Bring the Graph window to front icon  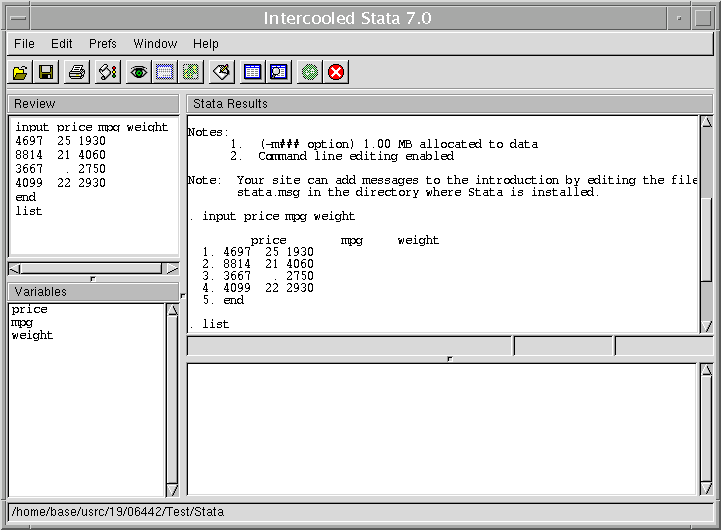tap(191, 72)
